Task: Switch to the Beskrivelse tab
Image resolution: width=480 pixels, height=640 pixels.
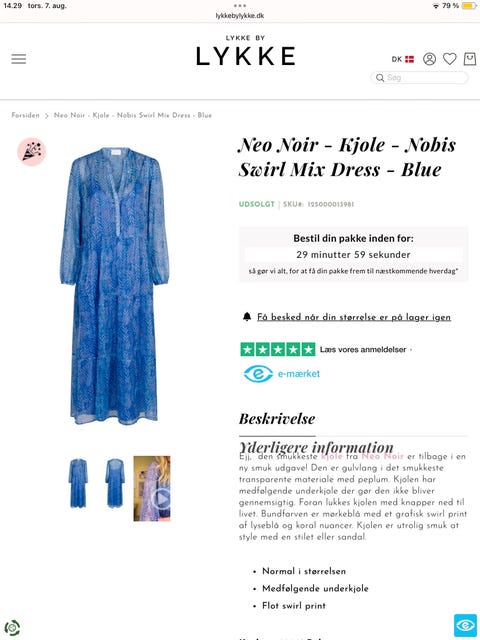Action: (x=277, y=419)
